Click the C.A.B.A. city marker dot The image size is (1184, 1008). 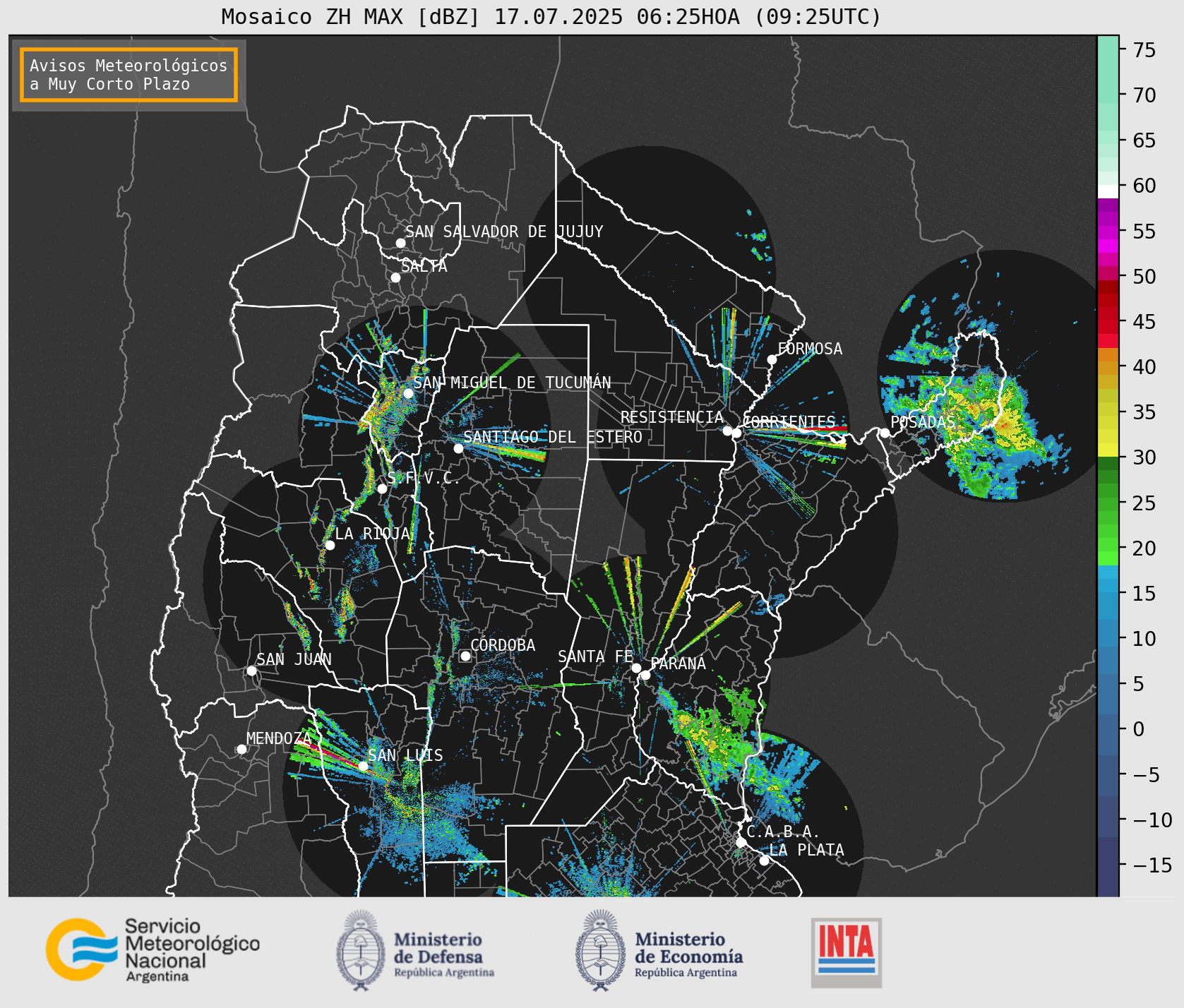(x=741, y=842)
